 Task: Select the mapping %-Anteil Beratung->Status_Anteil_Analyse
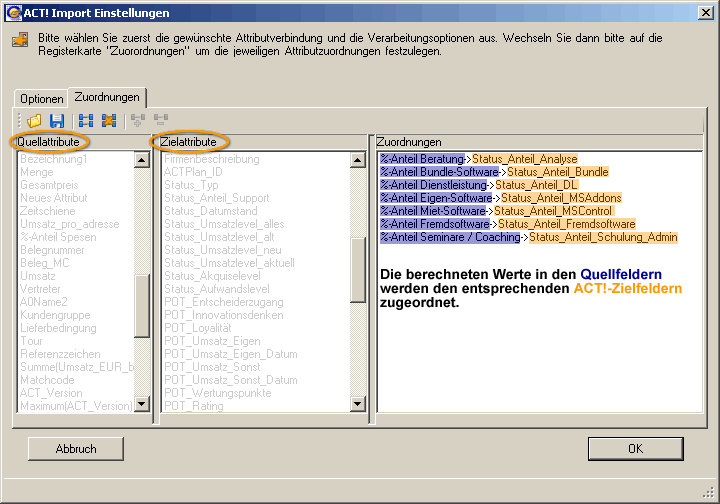click(x=478, y=159)
